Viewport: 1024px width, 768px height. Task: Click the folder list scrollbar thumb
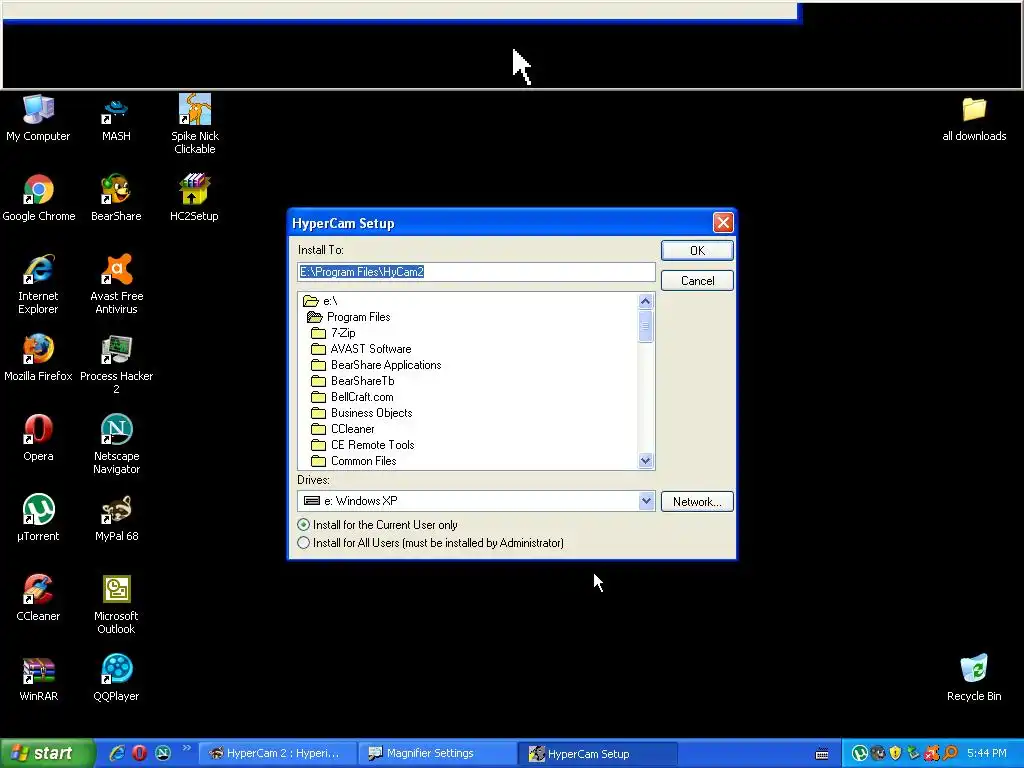coord(645,326)
